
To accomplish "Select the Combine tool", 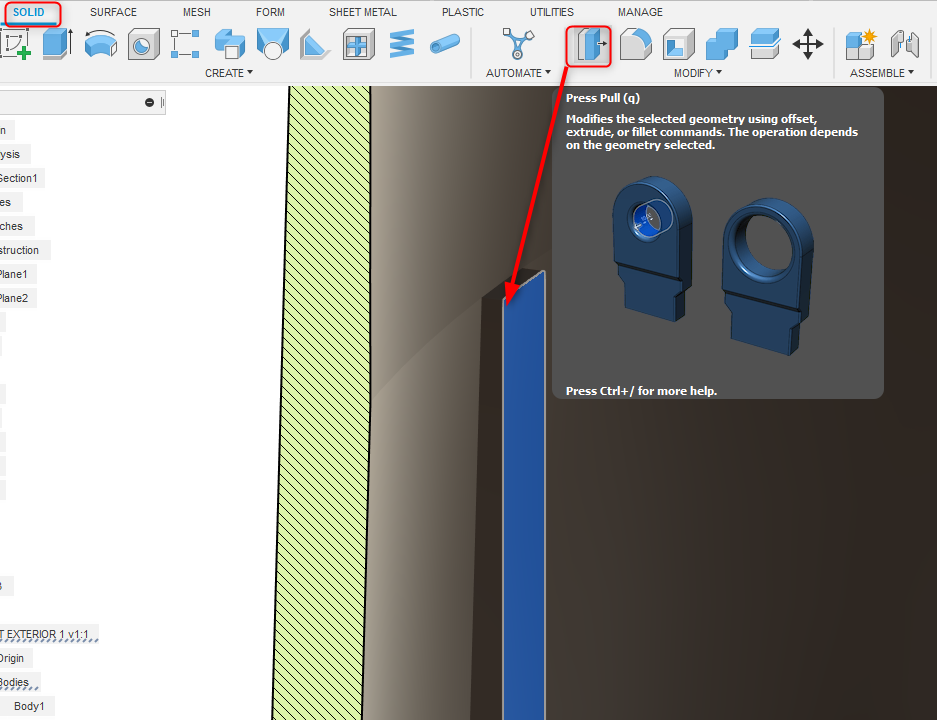I will (x=722, y=44).
